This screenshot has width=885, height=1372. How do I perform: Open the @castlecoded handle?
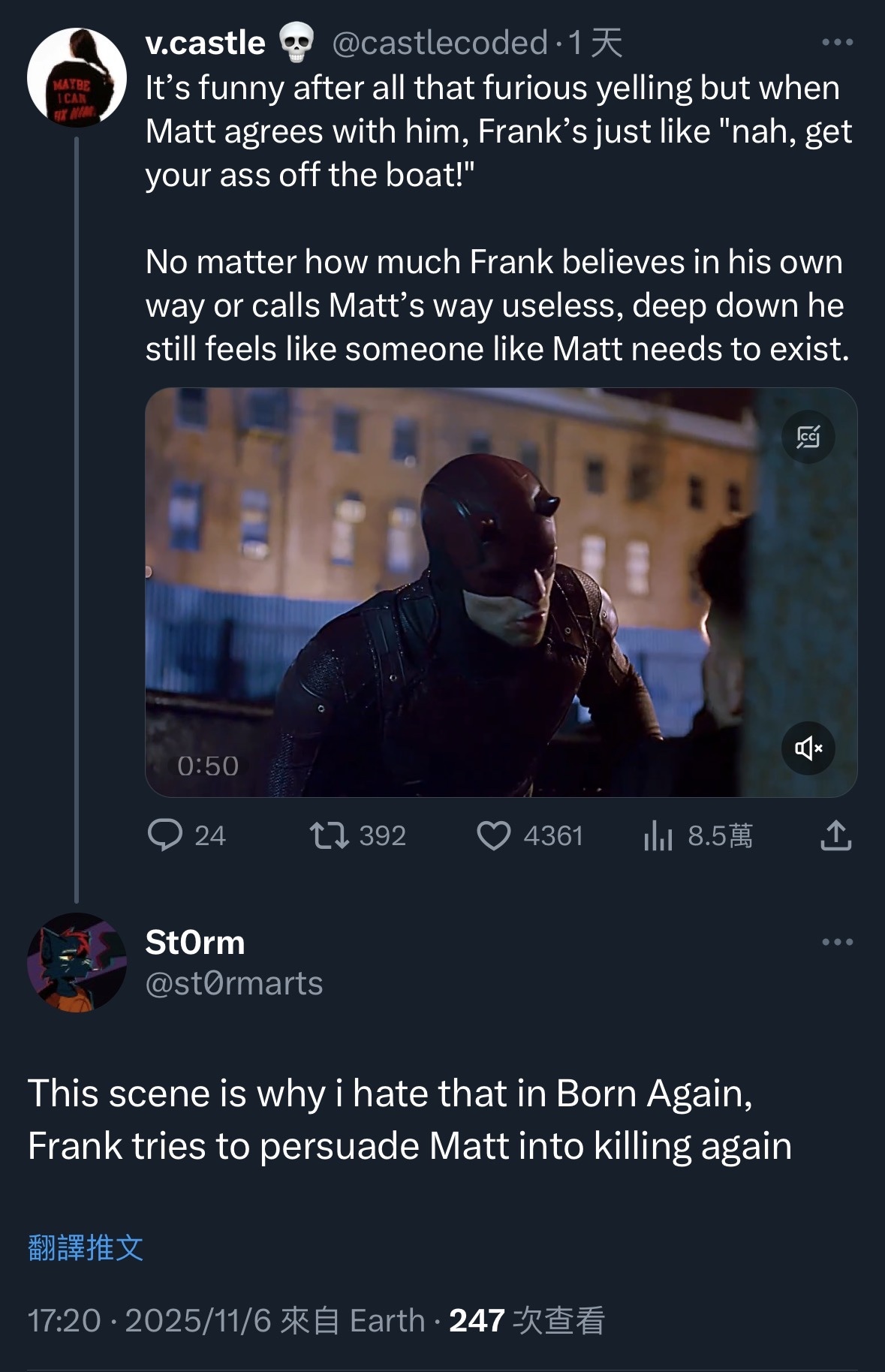tap(439, 43)
